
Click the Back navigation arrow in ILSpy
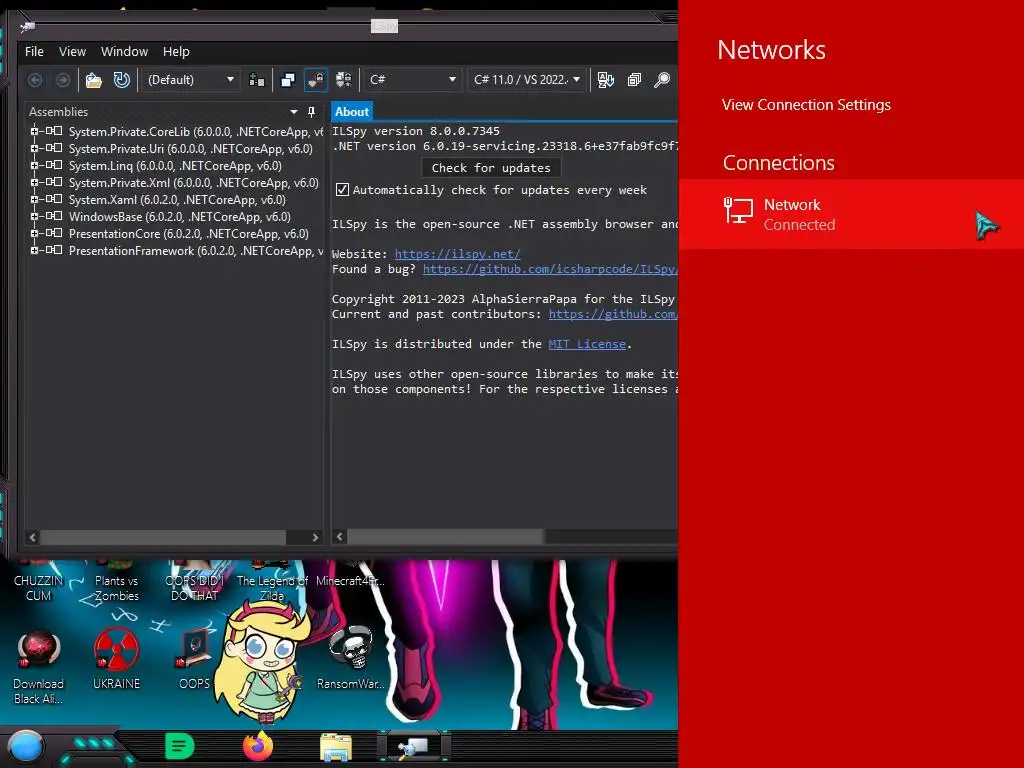[35, 80]
